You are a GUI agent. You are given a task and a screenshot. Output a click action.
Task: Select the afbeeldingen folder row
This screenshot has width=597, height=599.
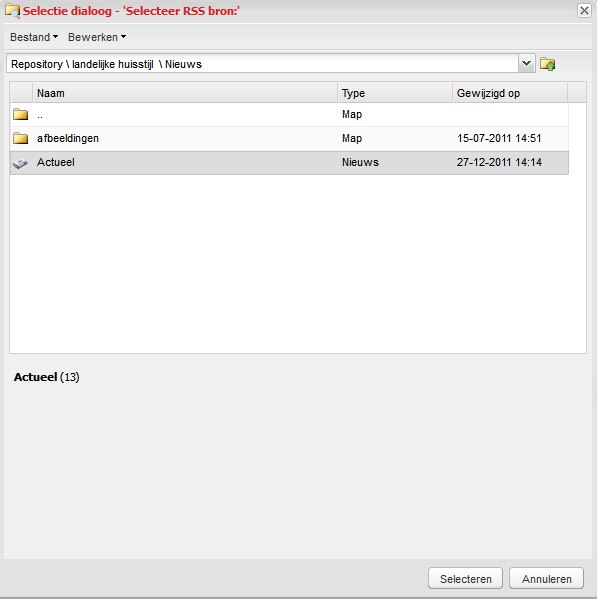(289, 138)
